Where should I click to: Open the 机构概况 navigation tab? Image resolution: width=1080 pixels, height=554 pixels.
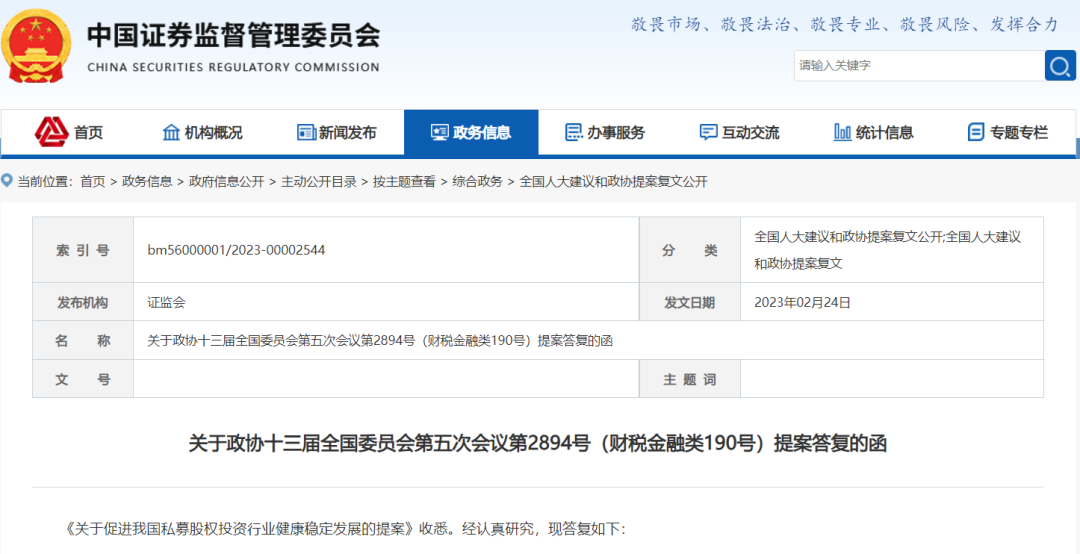coord(202,132)
